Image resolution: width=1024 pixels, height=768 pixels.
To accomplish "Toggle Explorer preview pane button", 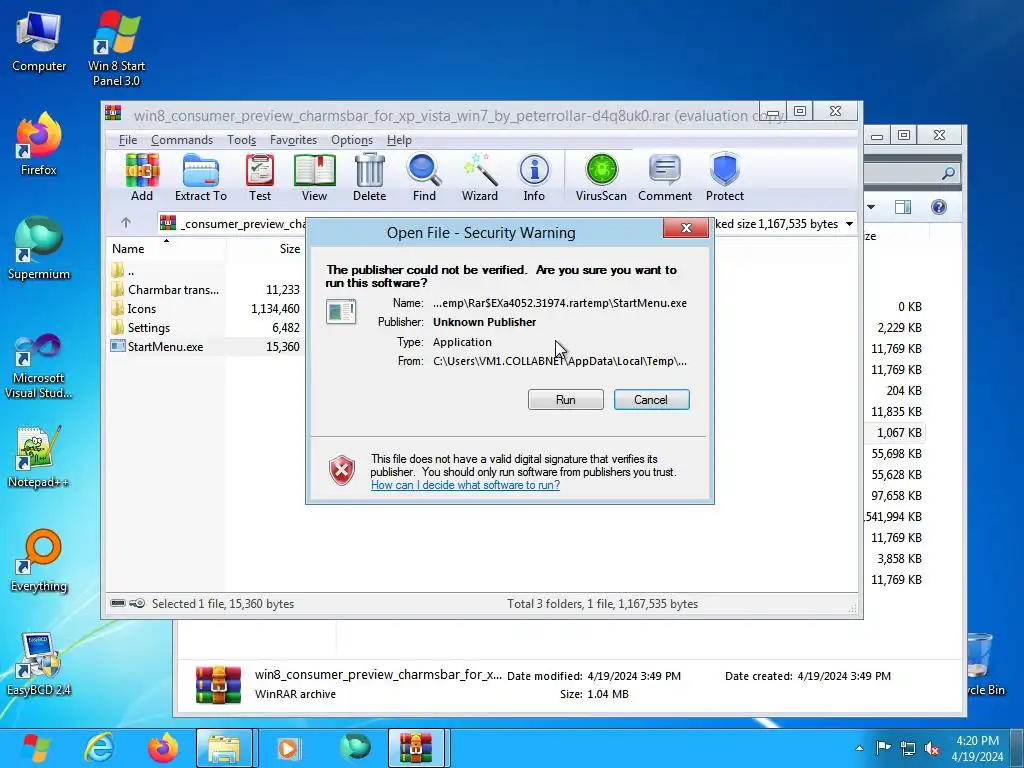I will point(903,207).
